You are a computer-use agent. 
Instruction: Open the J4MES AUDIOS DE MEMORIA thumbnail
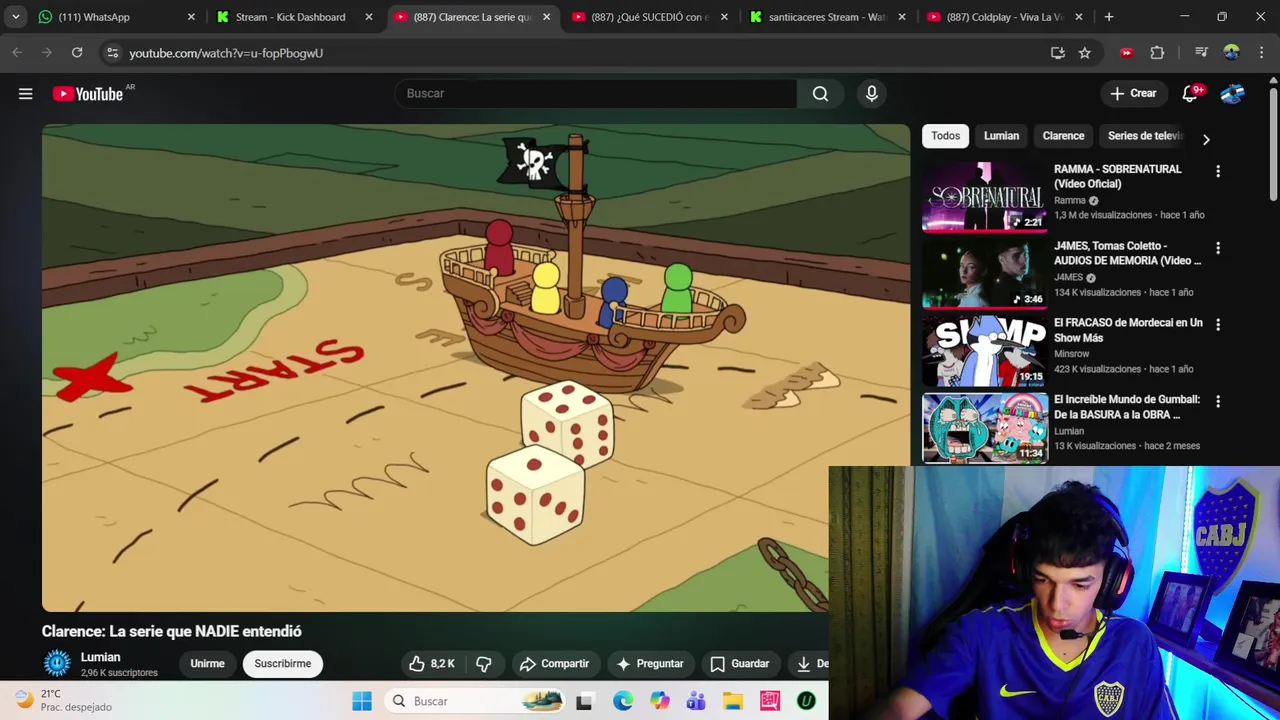984,273
